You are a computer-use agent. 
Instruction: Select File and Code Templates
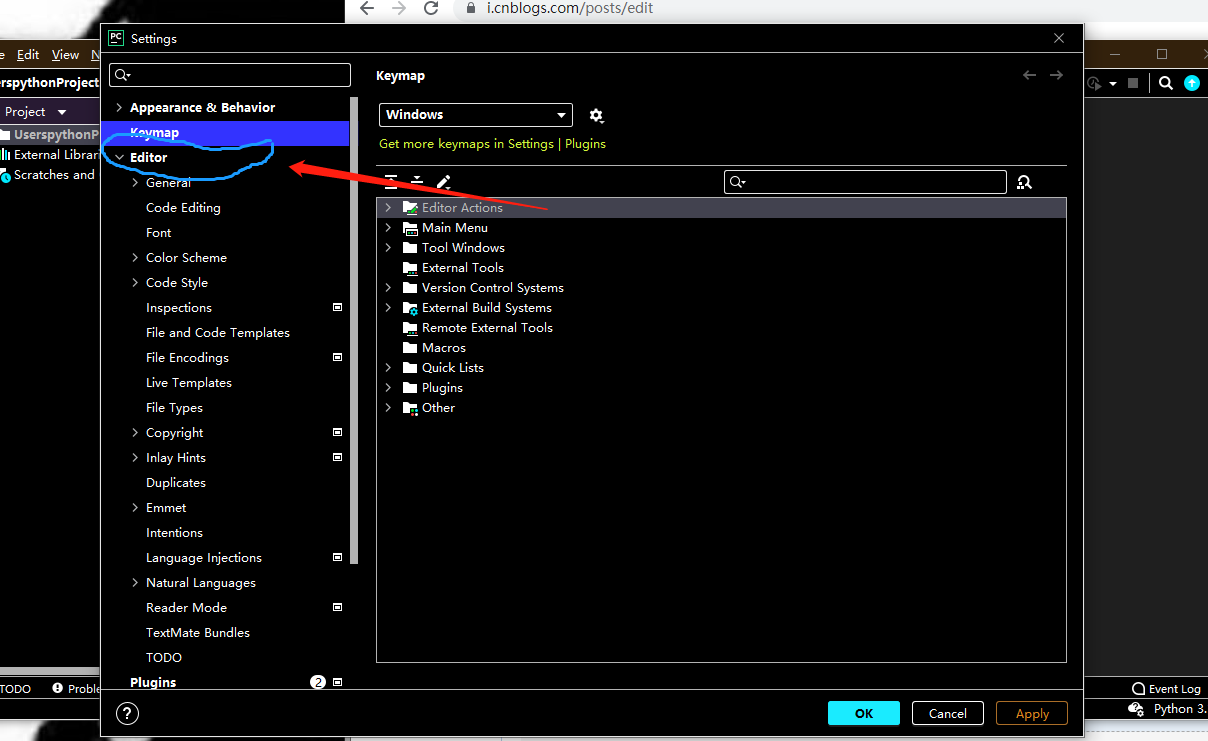coord(218,332)
